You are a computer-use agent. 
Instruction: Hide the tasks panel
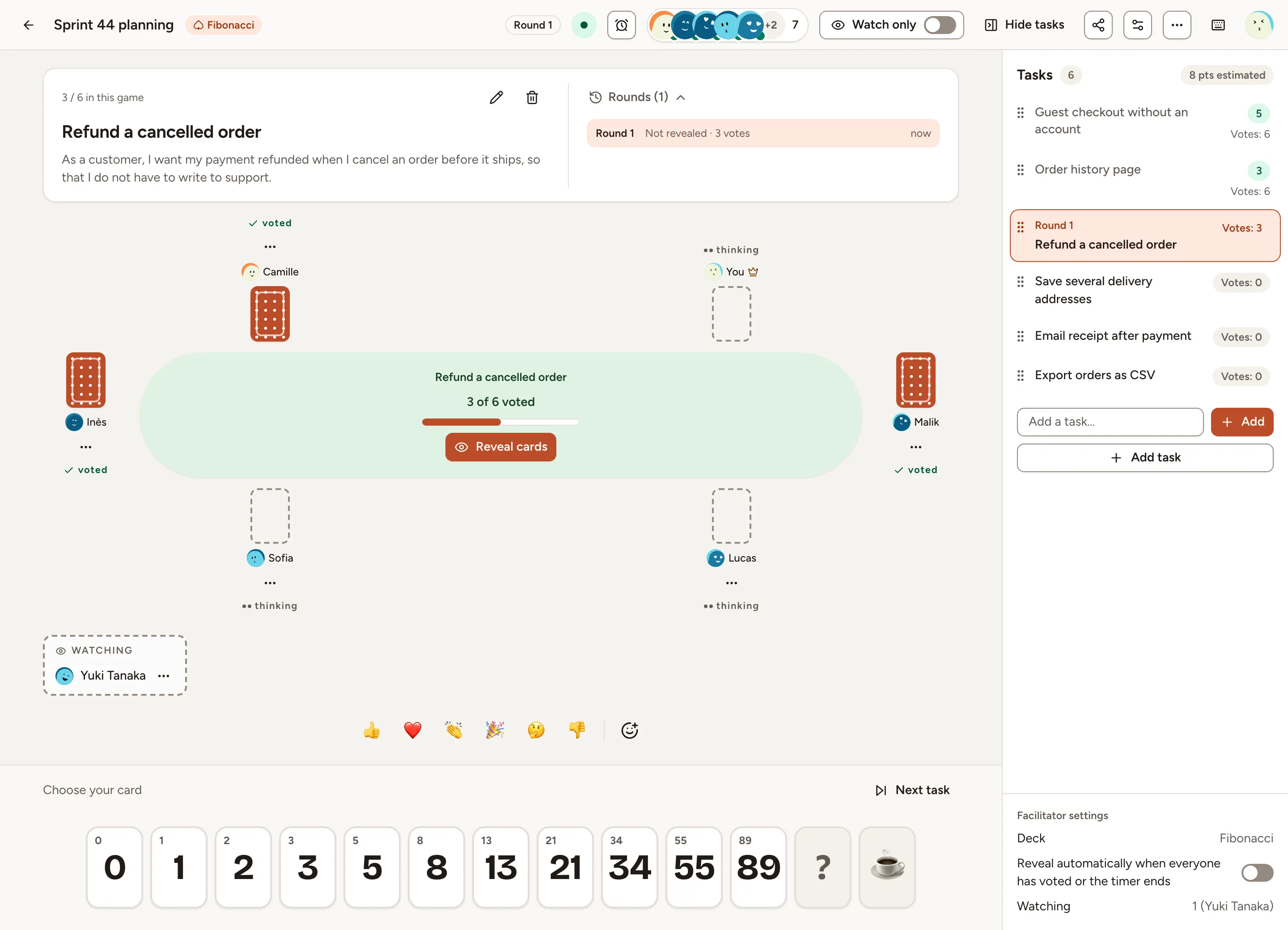pos(1024,25)
